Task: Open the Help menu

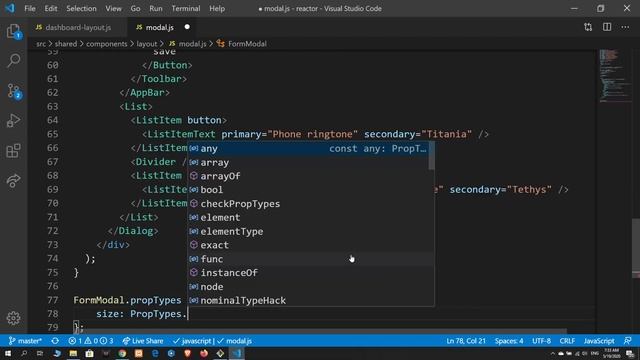Action: 217,8
